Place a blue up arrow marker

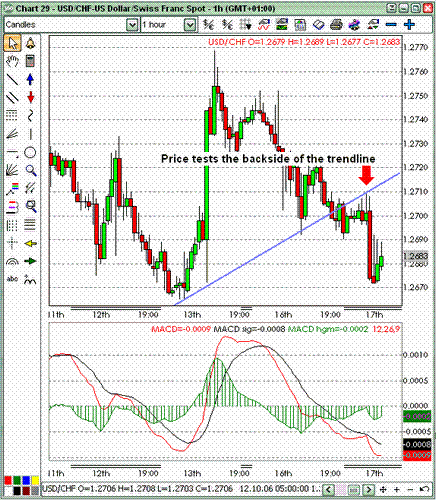click(30, 79)
